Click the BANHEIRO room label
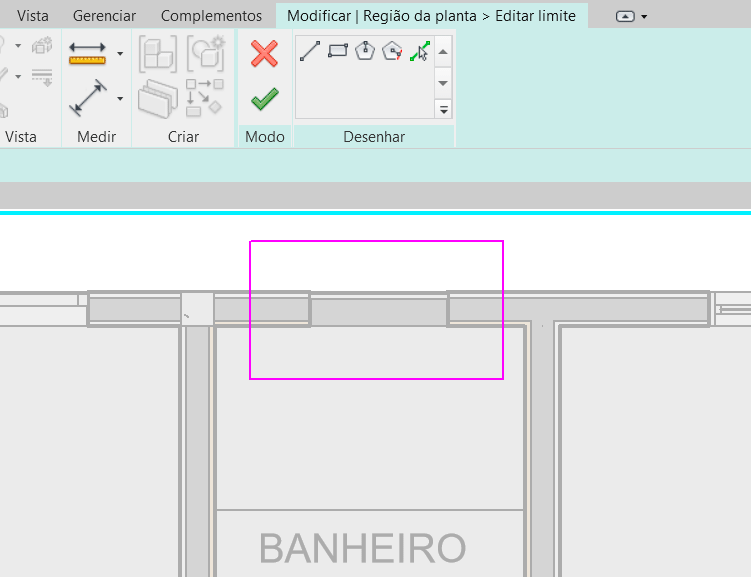751x577 pixels. click(362, 548)
